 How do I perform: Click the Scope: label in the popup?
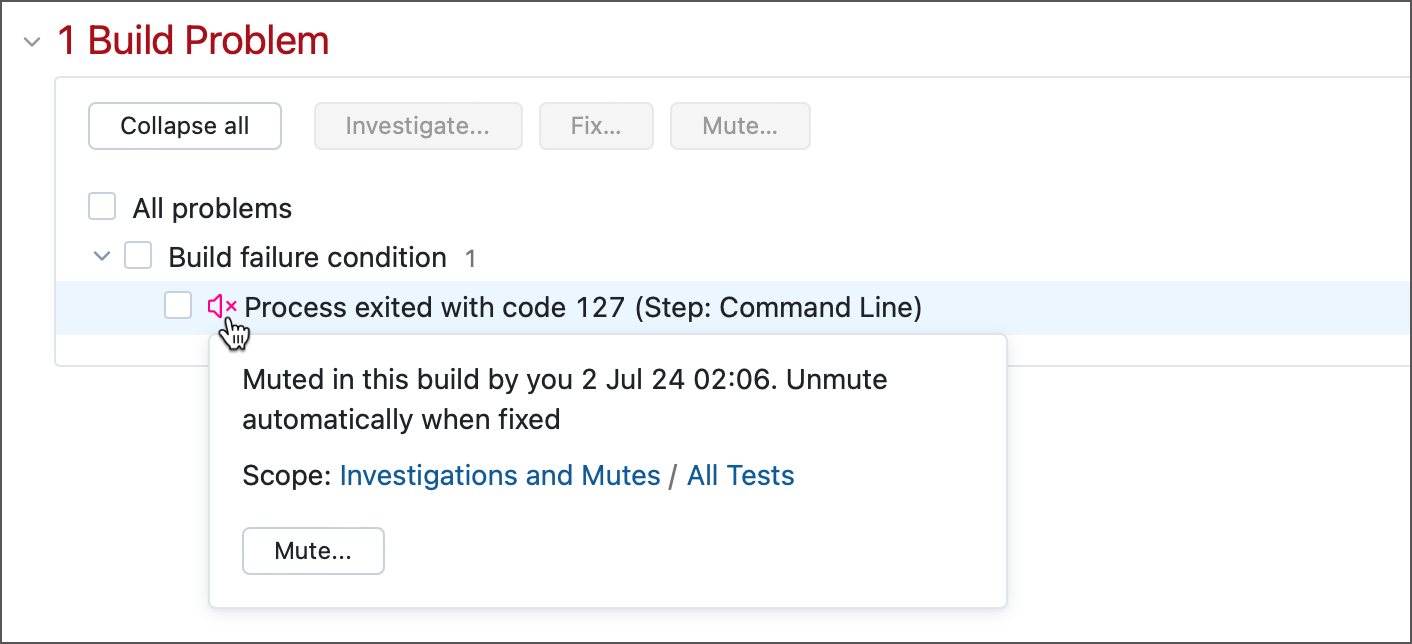tap(286, 476)
